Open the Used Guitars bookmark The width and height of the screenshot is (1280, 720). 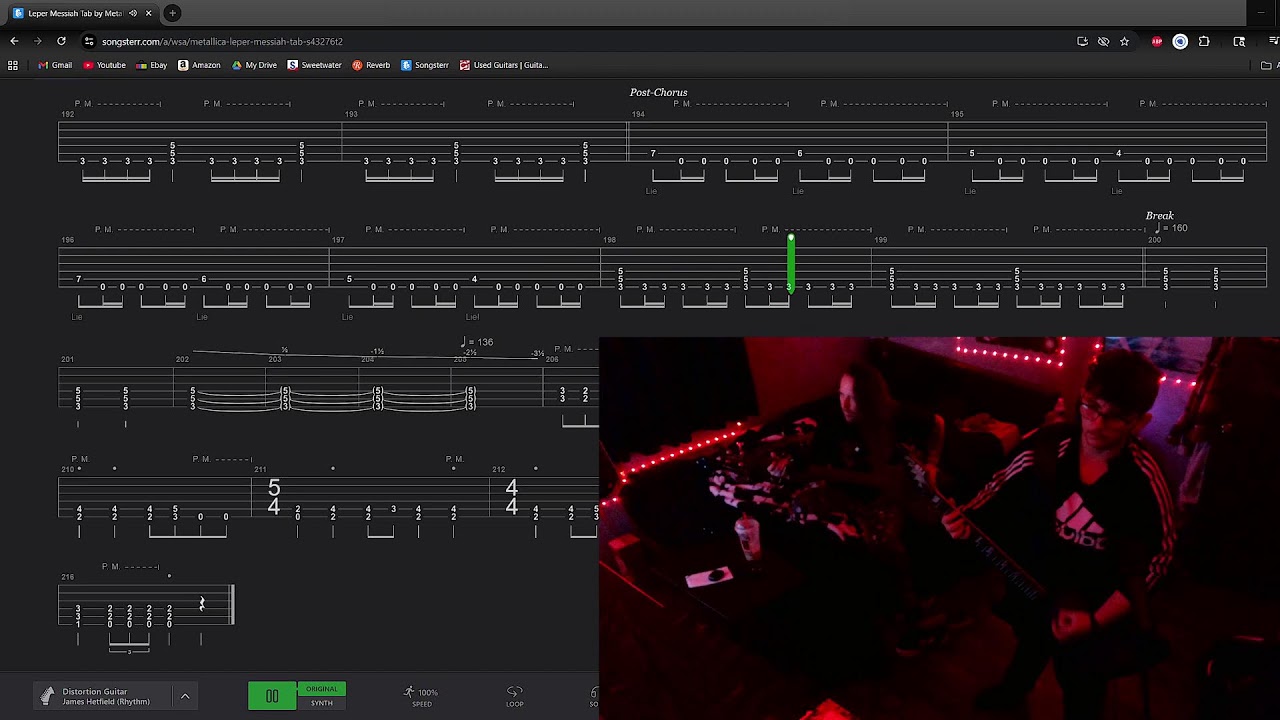(504, 65)
